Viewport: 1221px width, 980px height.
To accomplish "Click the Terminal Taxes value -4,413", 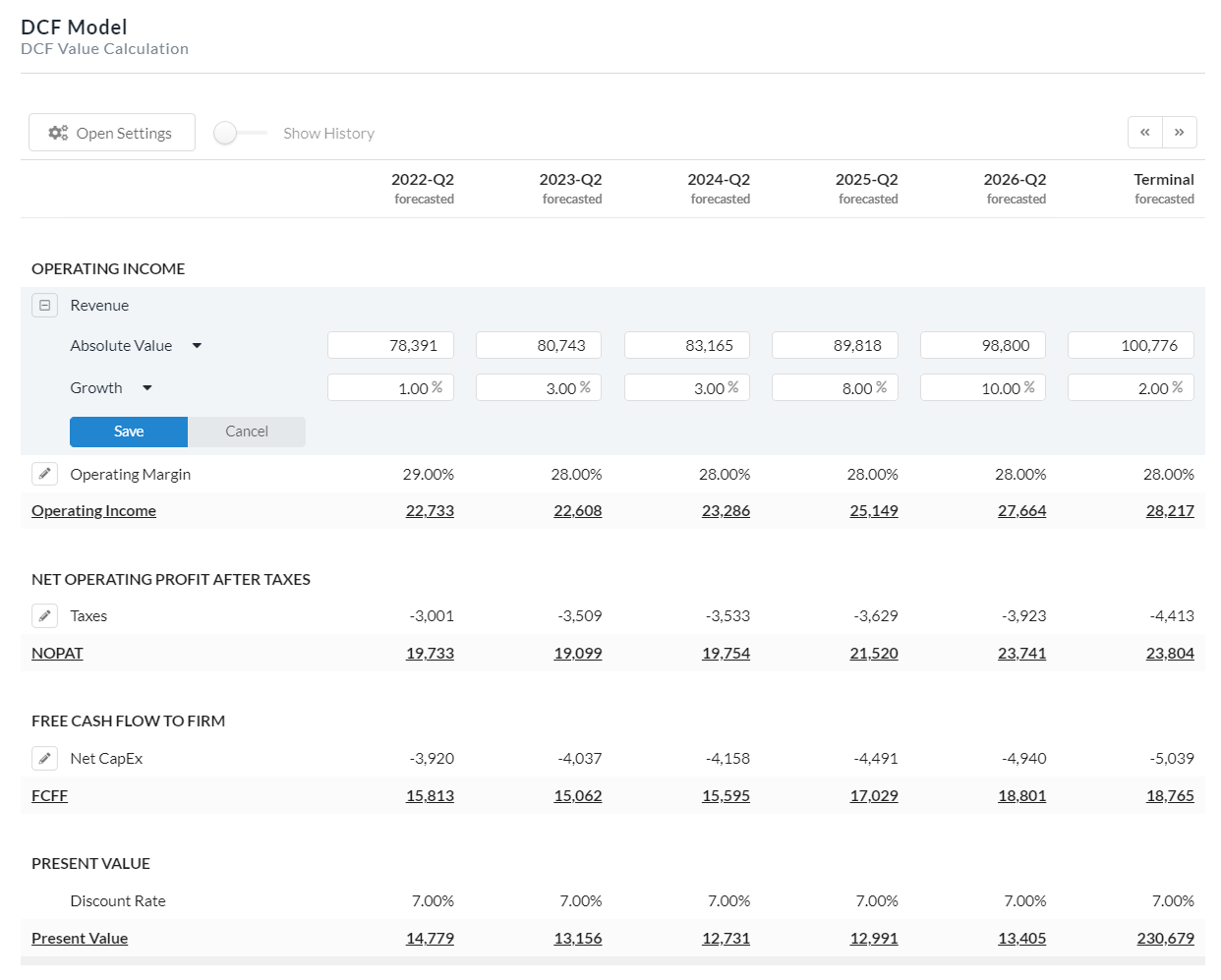I will (x=1172, y=615).
